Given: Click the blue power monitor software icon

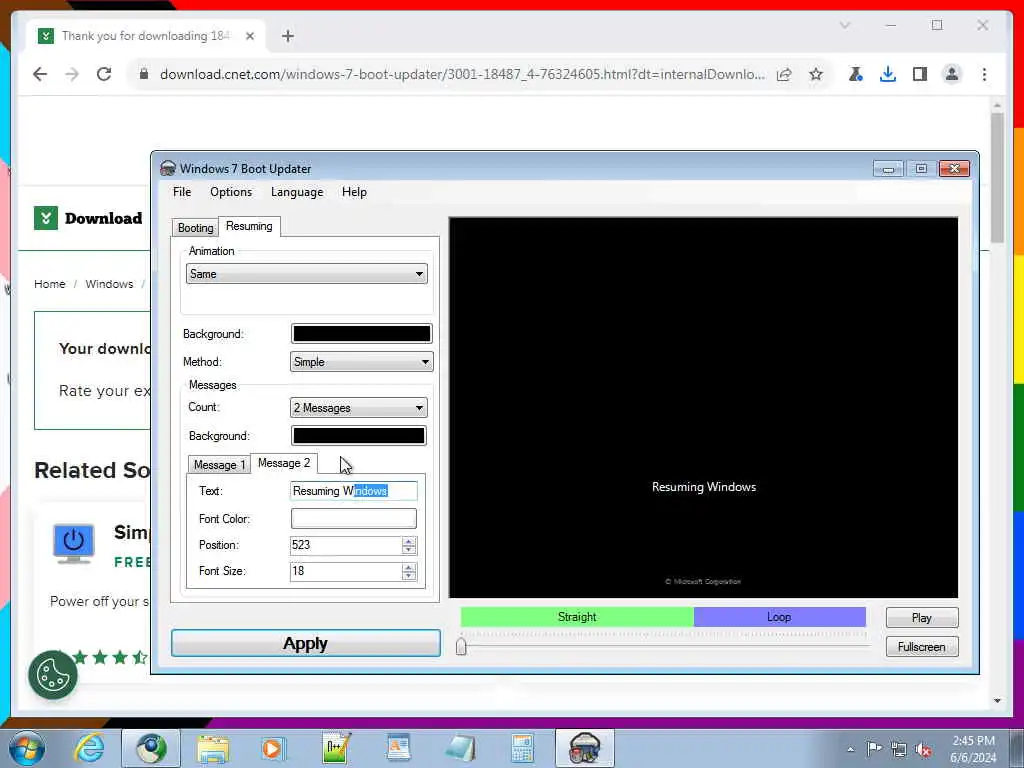Looking at the screenshot, I should coord(74,543).
